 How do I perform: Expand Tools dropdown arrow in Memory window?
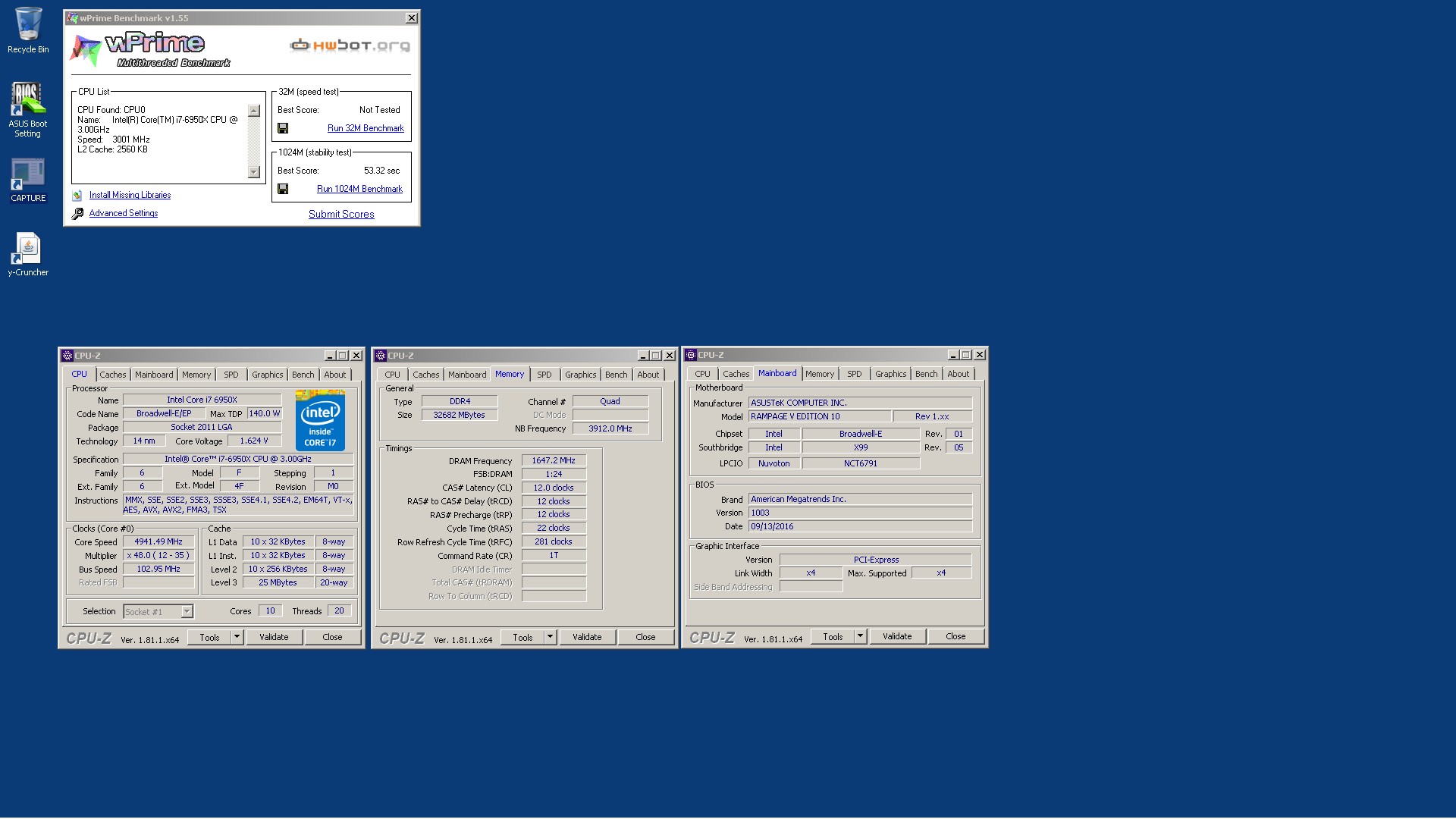pyautogui.click(x=551, y=637)
